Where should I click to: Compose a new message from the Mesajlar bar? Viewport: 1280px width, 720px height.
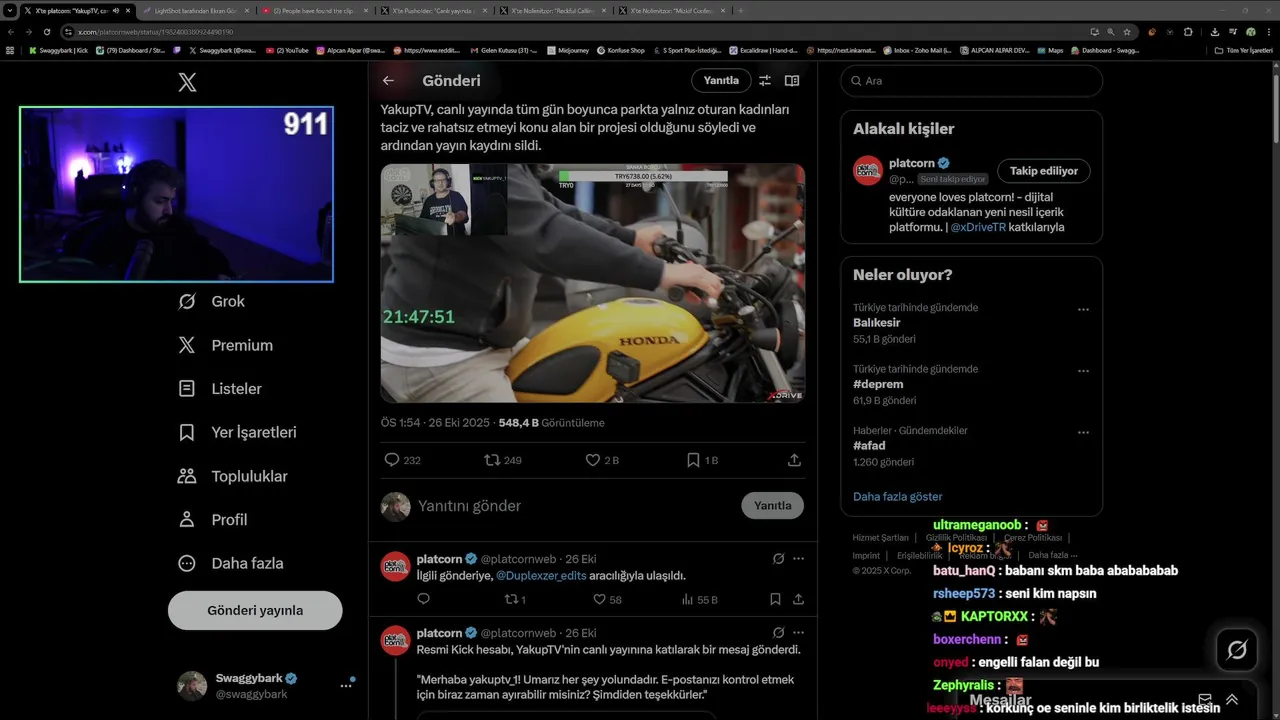1204,700
